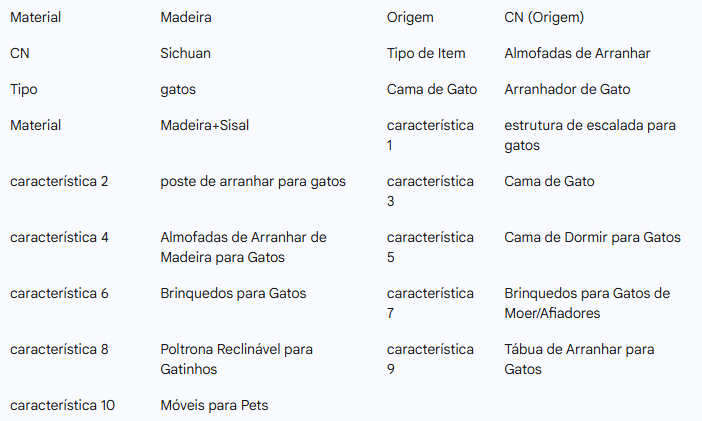Select Almofadas de Arranhar de Madeira text
Screen dimensions: 702x421
tap(243, 247)
